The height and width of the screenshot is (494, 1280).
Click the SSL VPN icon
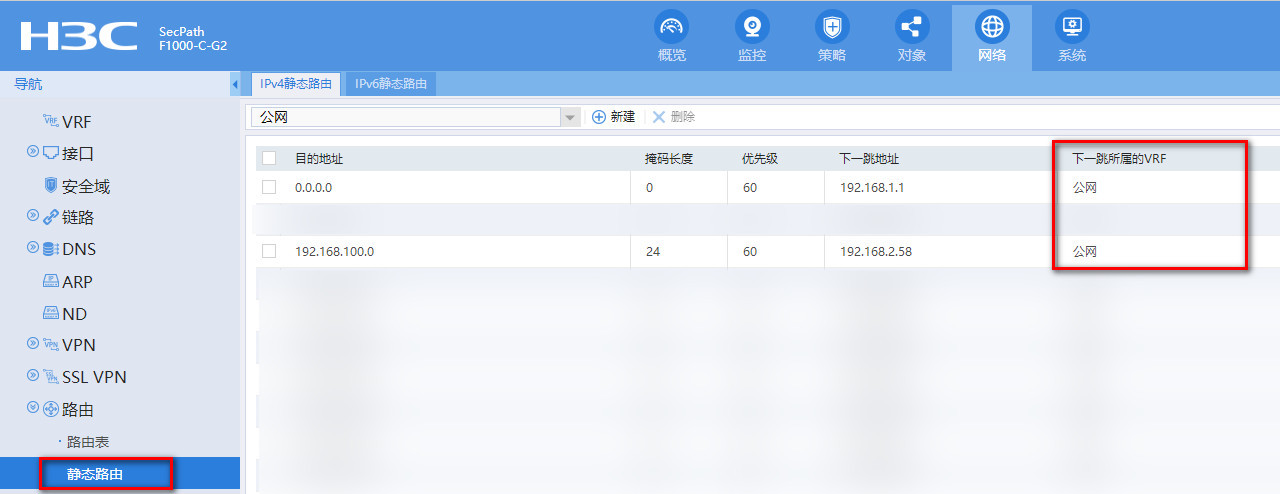(51, 377)
